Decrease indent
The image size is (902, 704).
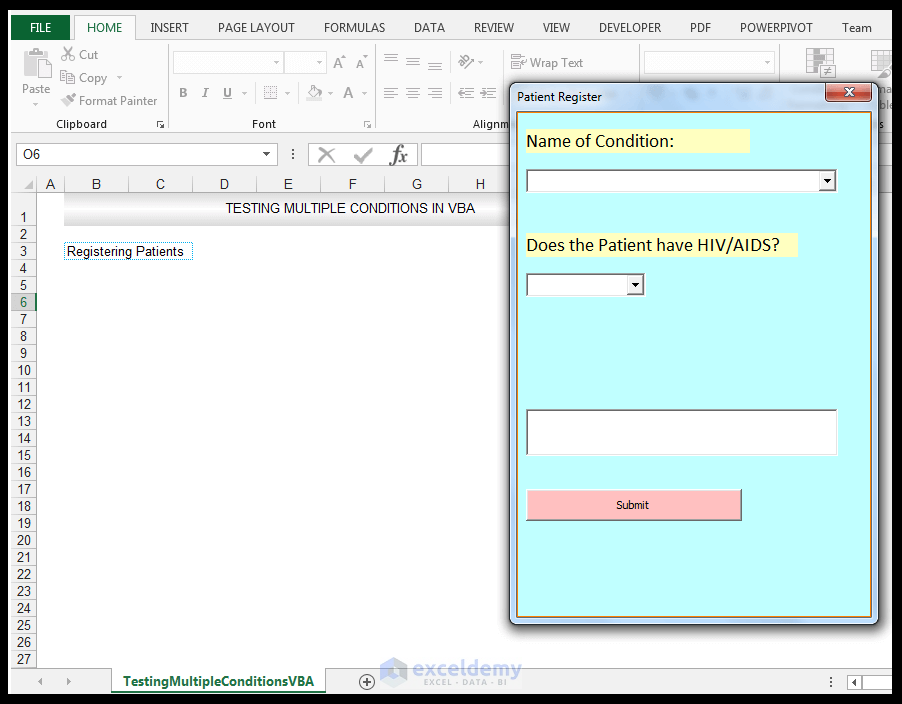point(466,93)
